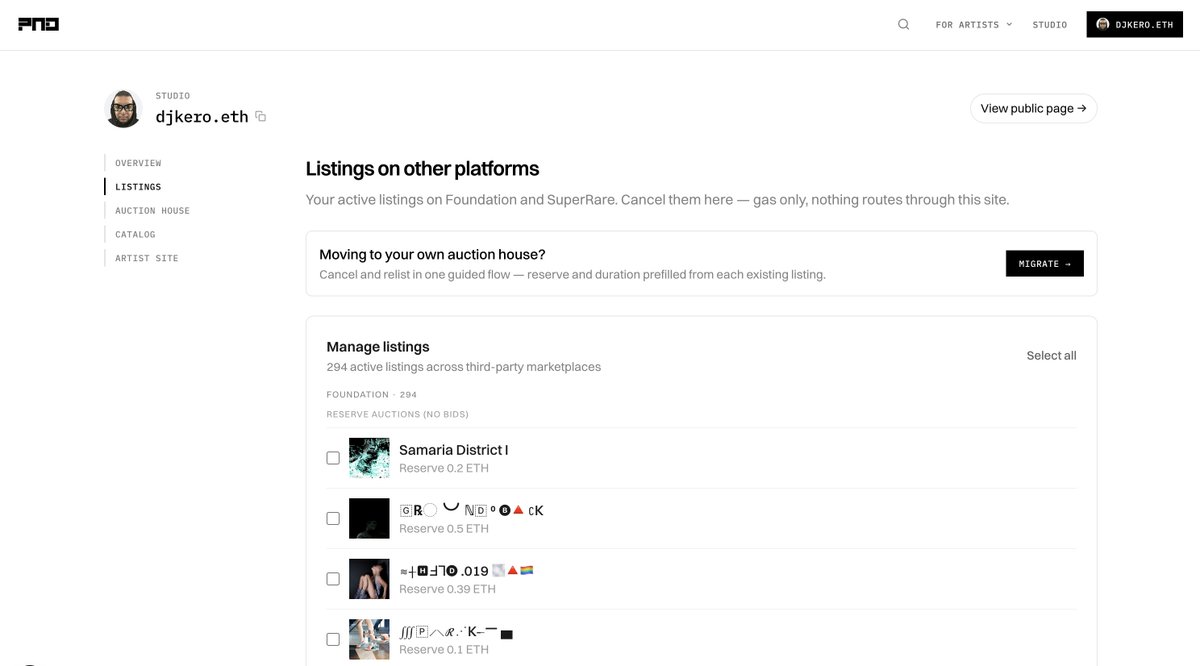Open the Reserve 0.5 ETH listing thumbnail
The image size is (1200, 666).
click(369, 519)
